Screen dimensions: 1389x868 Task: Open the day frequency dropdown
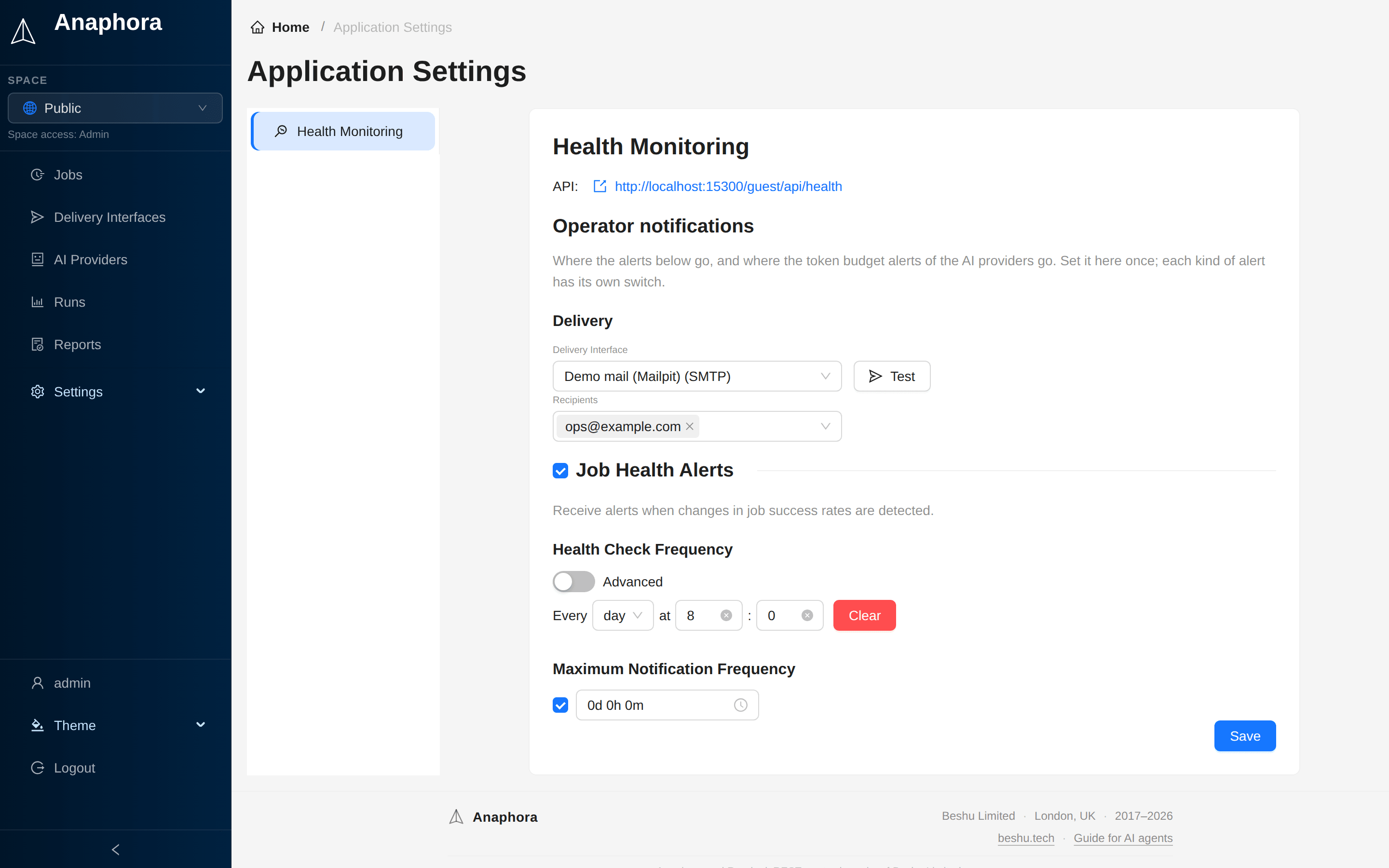point(623,615)
